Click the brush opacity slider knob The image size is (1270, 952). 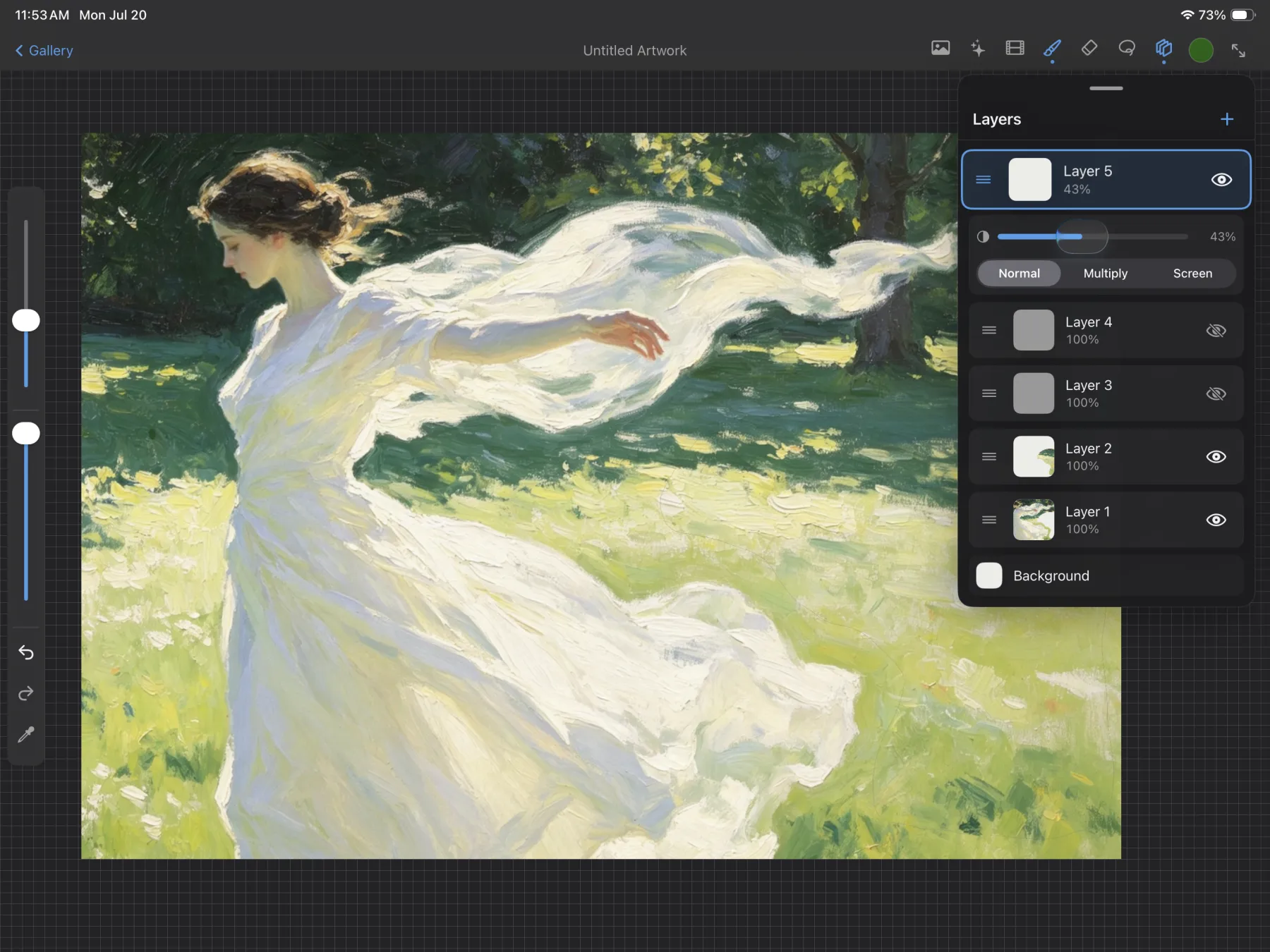click(26, 433)
